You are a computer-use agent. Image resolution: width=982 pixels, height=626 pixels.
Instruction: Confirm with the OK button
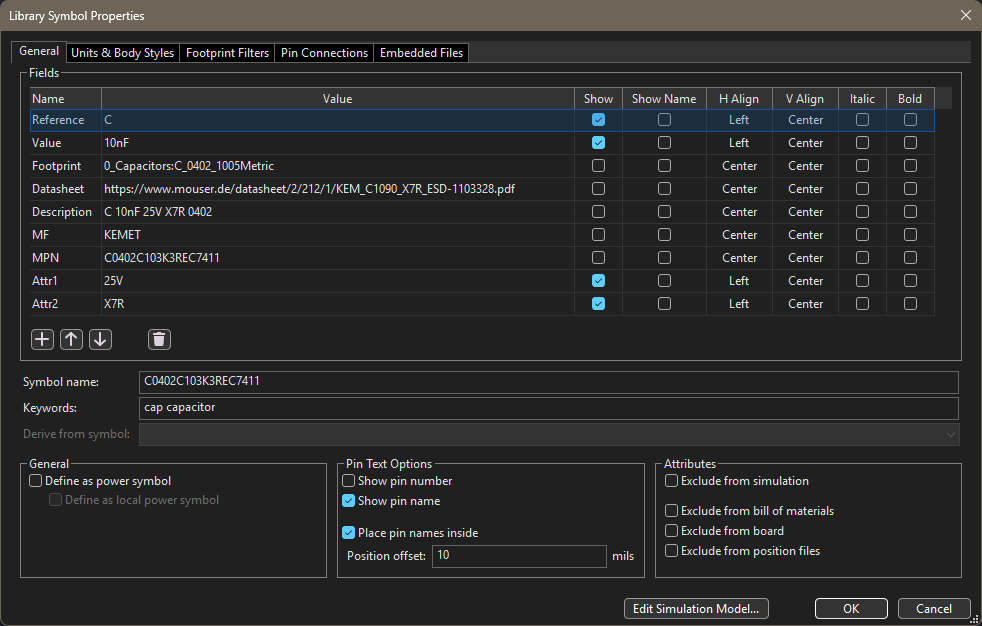tap(851, 608)
